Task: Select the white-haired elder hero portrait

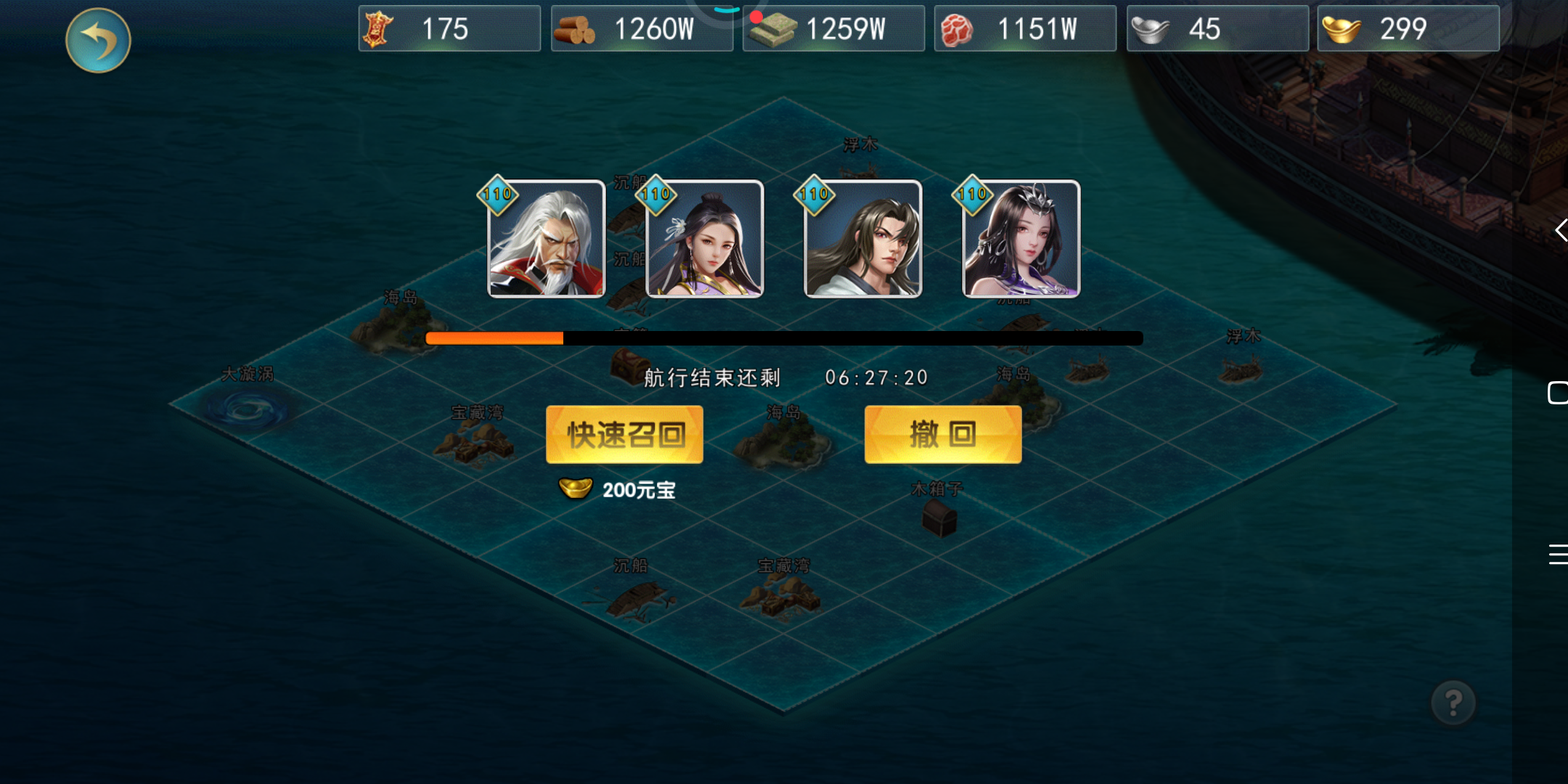Action: (x=546, y=239)
